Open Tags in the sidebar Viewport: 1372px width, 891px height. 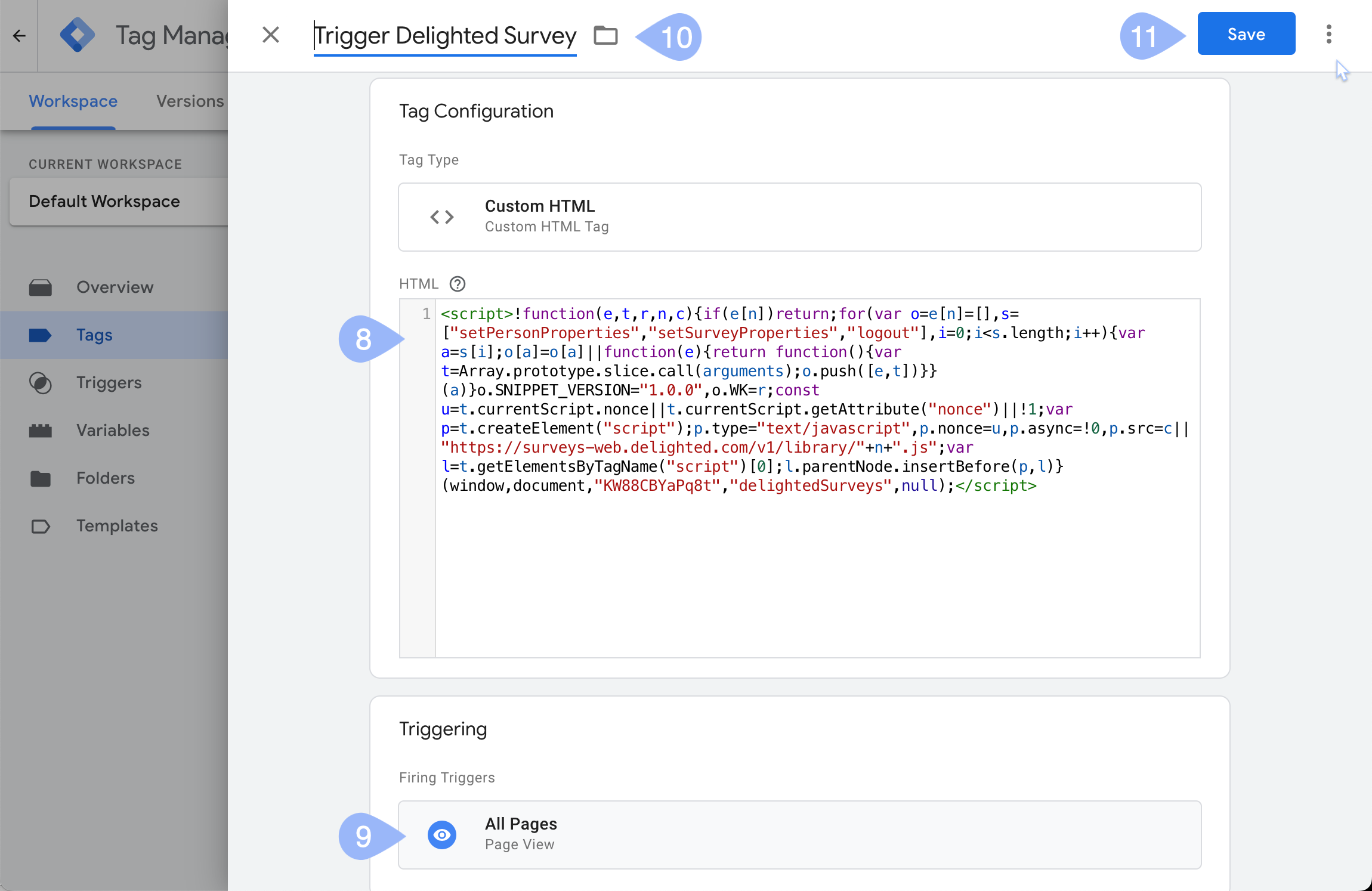point(114,335)
